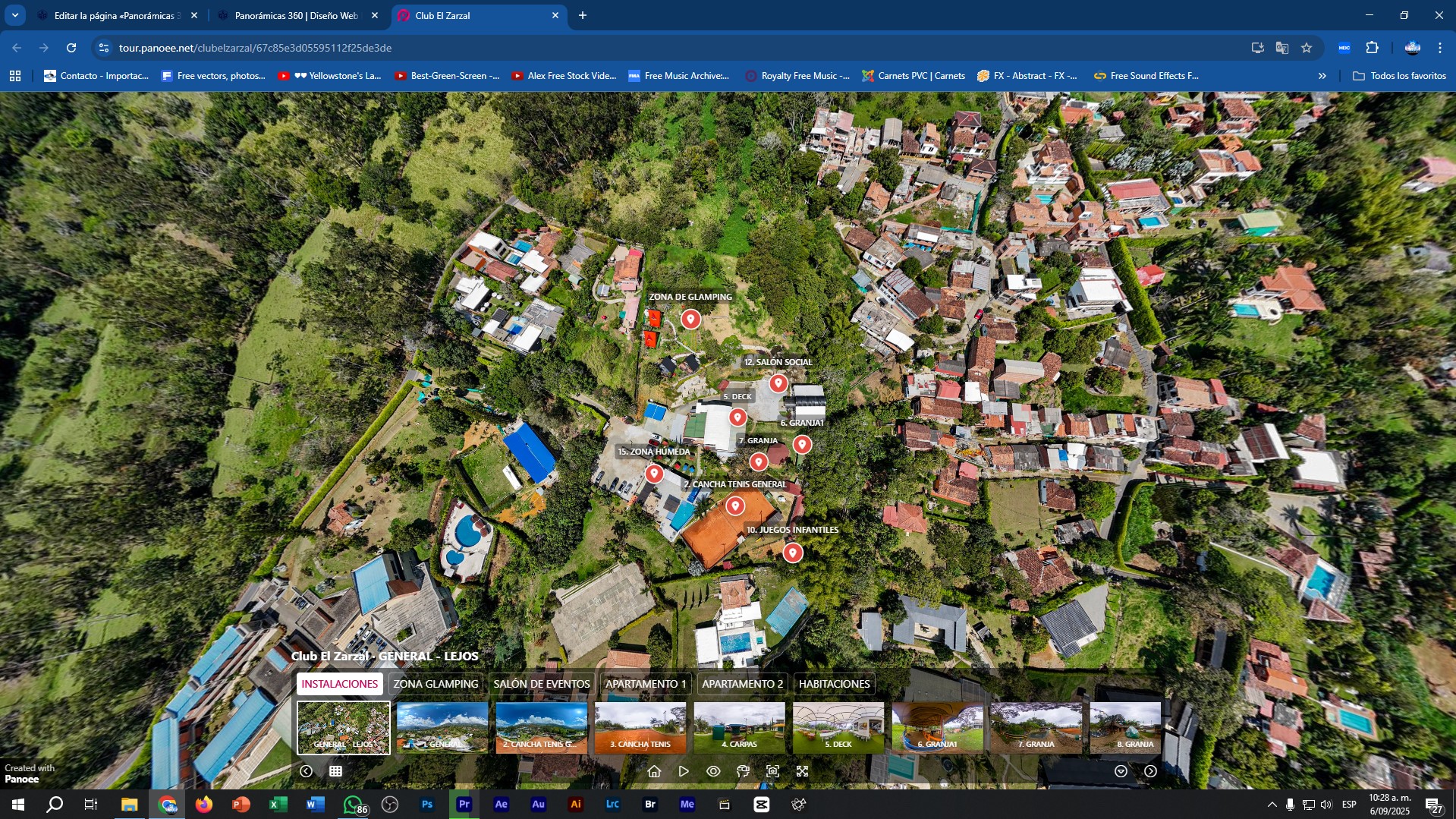Open the grid view of scenes
1456x819 pixels.
(335, 771)
